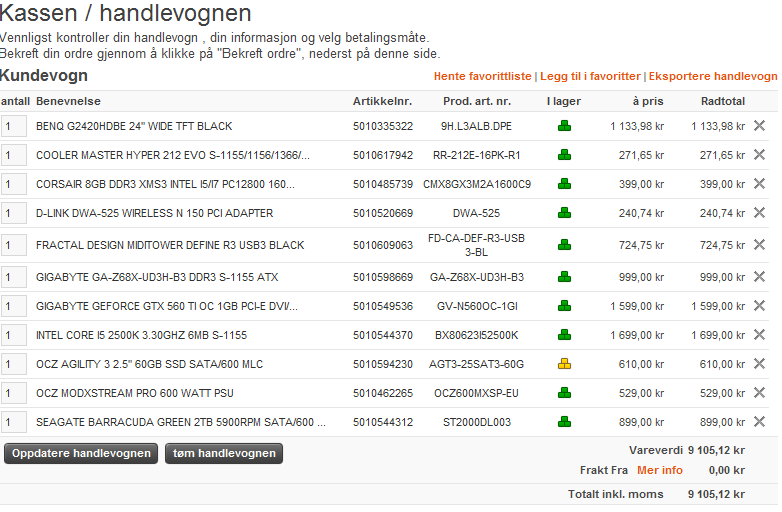Viewport: 782px width, 512px height.
Task: Click stock icon on GA-Z68X motherboard row
Action: [564, 276]
